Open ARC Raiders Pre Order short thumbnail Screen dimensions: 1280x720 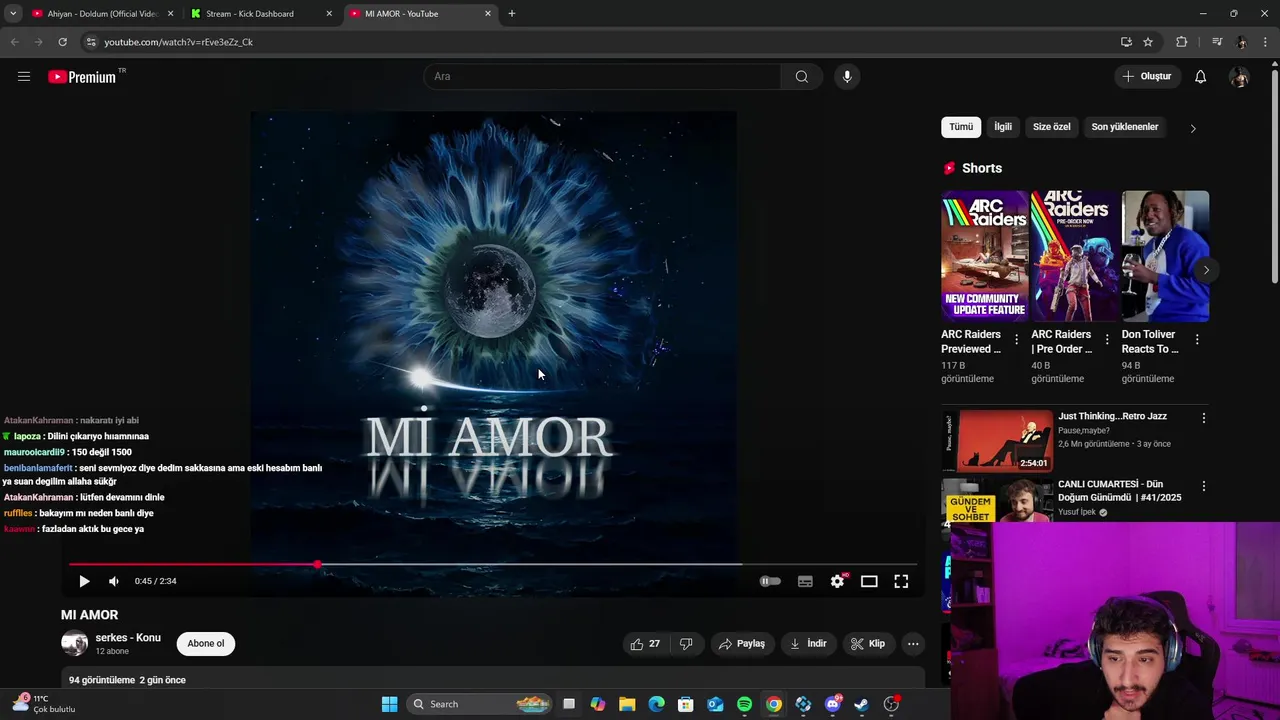[x=1075, y=256]
